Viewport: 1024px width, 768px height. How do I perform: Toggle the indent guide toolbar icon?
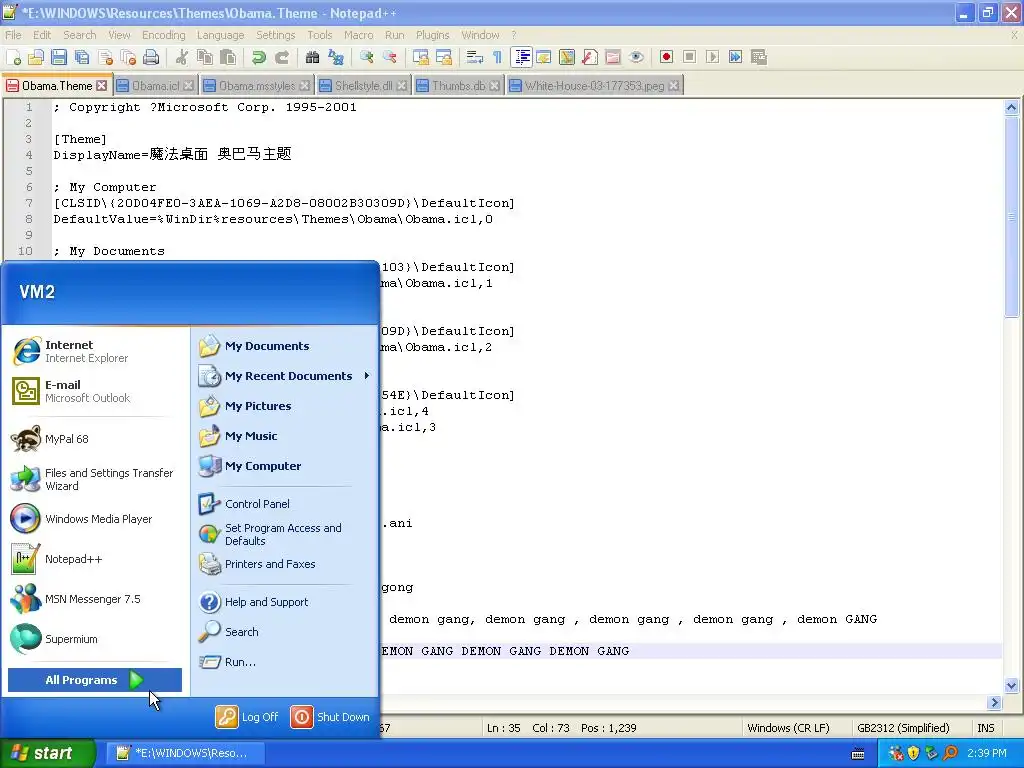point(522,57)
